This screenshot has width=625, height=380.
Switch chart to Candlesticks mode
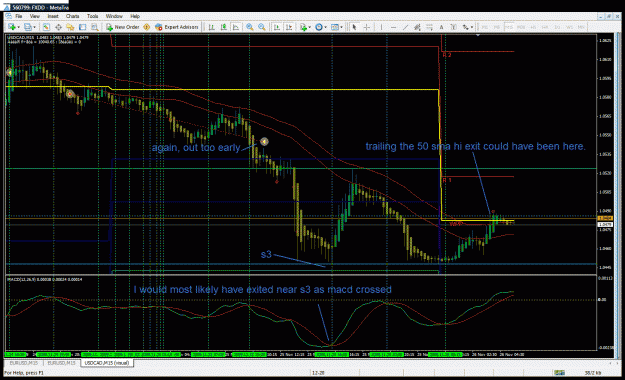coord(224,27)
